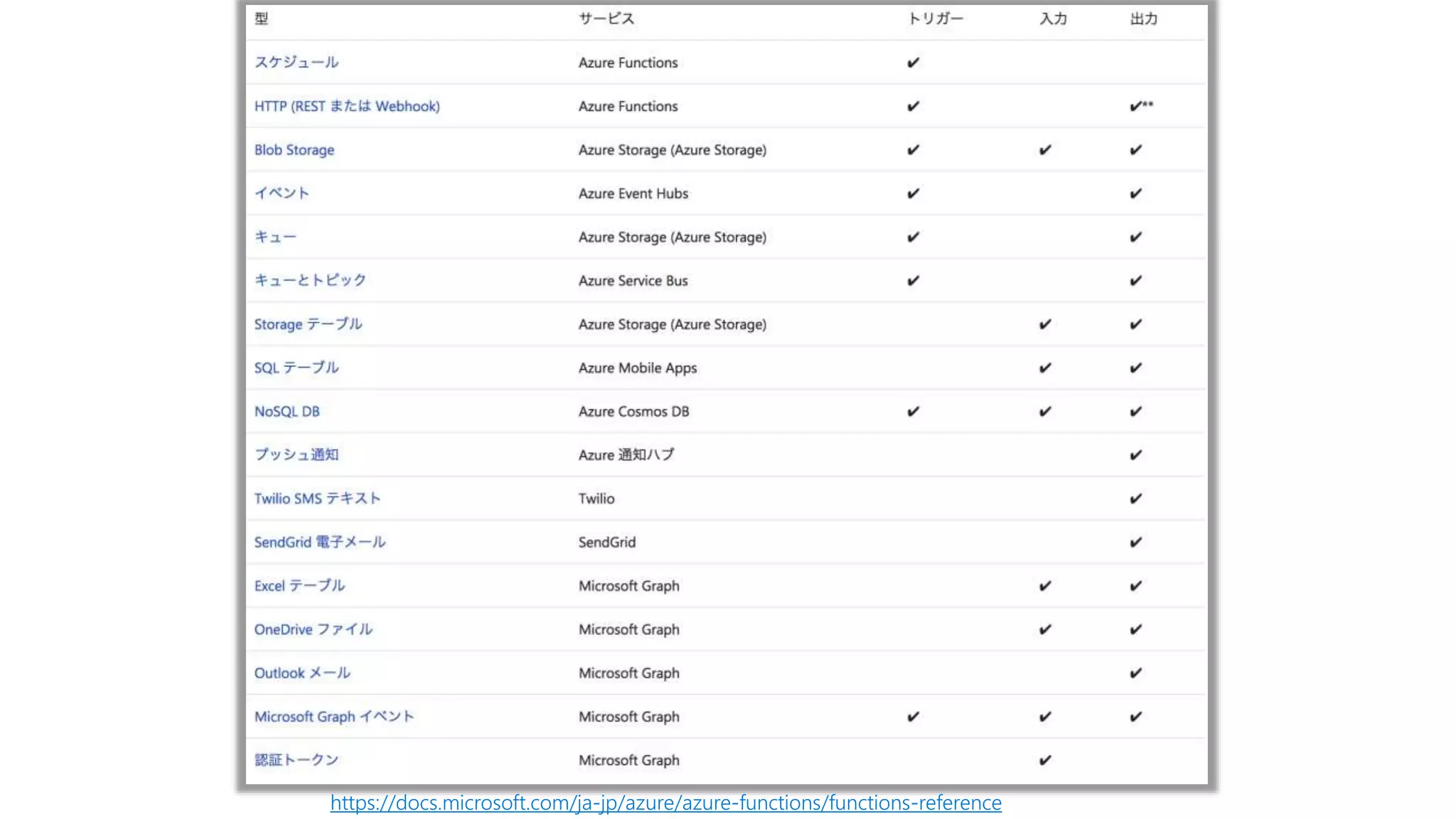This screenshot has height=819, width=1456.
Task: Follow the docs.microsoft.com functions-reference URL
Action: [x=666, y=803]
